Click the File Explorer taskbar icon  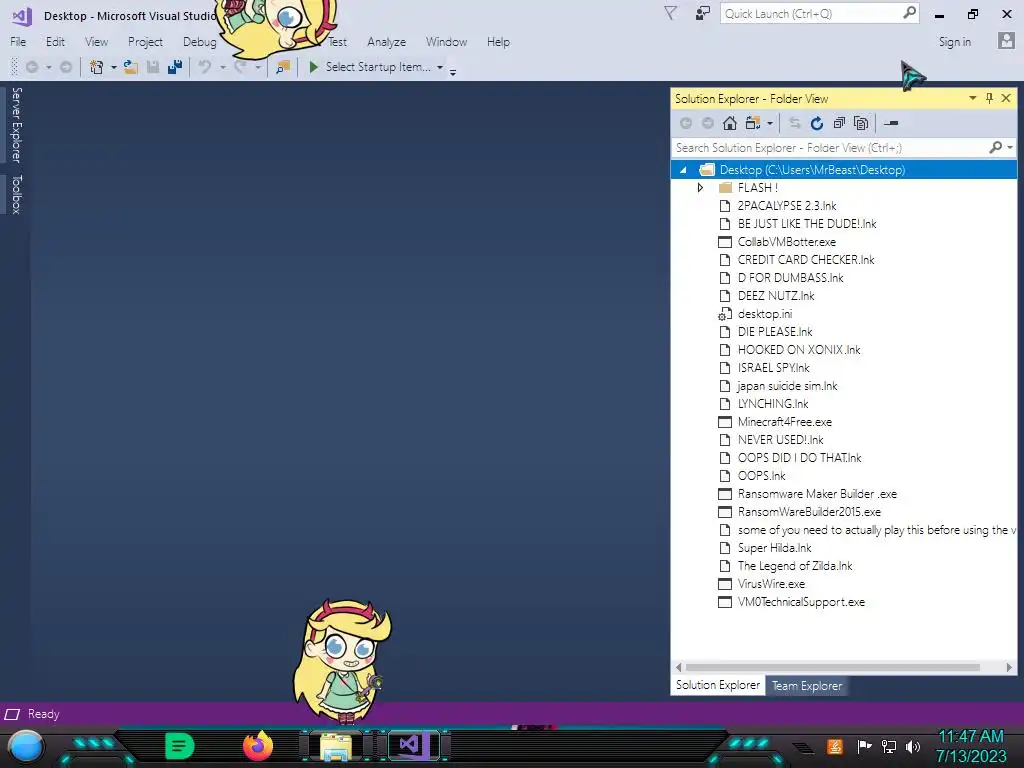coord(336,746)
